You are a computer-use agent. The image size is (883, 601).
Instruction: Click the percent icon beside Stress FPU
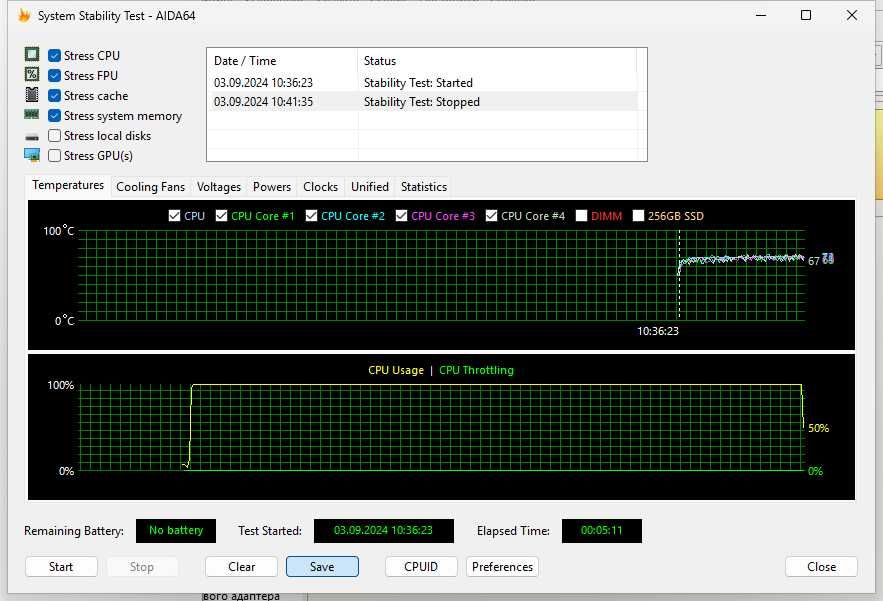click(x=32, y=74)
